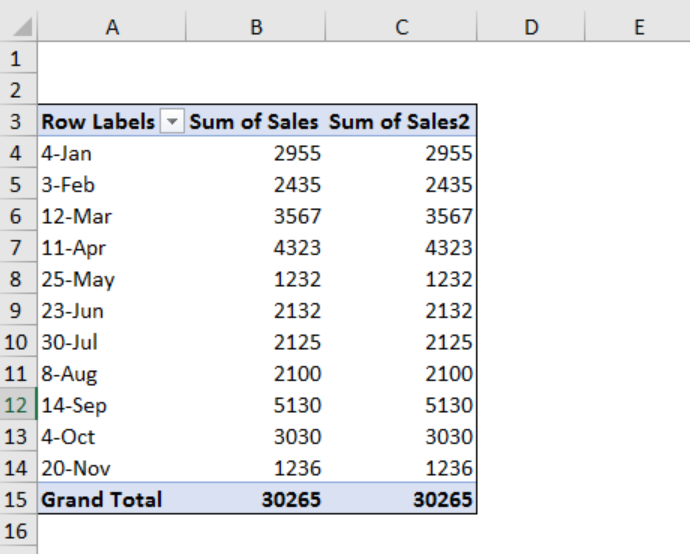
Task: Open the Row Labels filter dropdown
Action: 172,121
